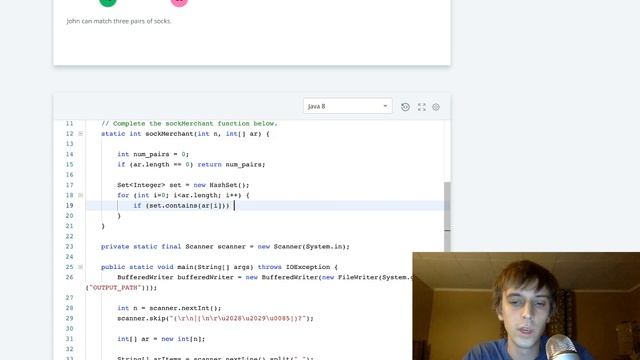
Task: Open editor settings gear icon
Action: 436,107
